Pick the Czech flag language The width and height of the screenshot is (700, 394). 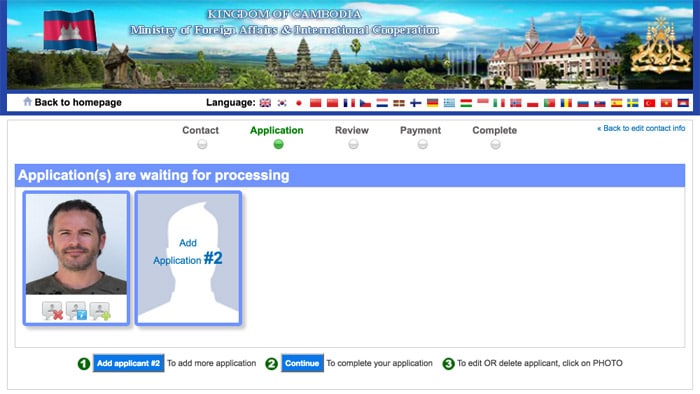coord(366,103)
